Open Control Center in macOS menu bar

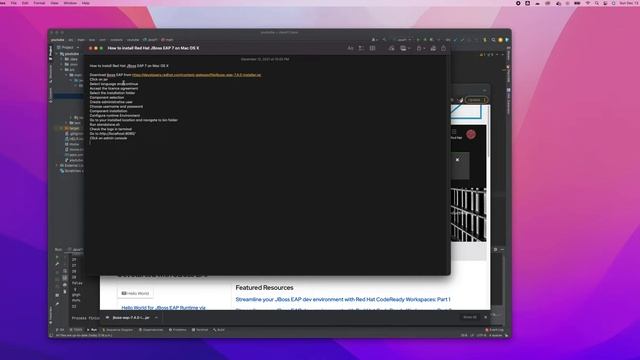tap(605, 3)
